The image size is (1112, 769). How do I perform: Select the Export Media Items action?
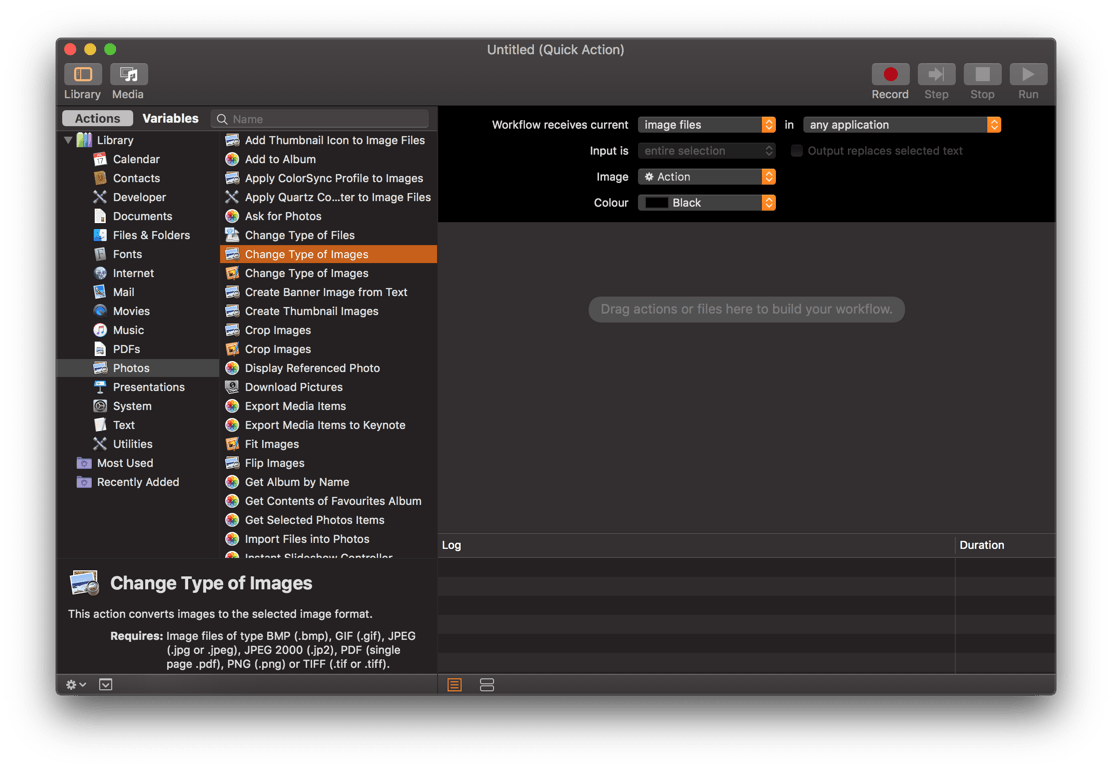[x=328, y=406]
